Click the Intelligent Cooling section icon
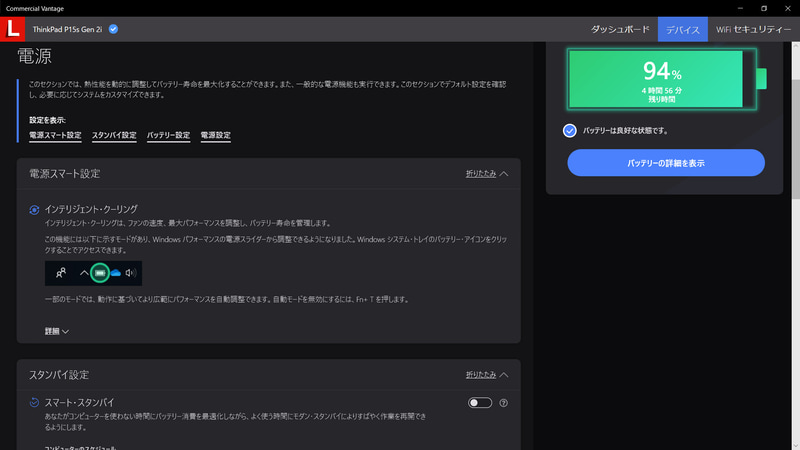The image size is (800, 450). pyautogui.click(x=34, y=210)
